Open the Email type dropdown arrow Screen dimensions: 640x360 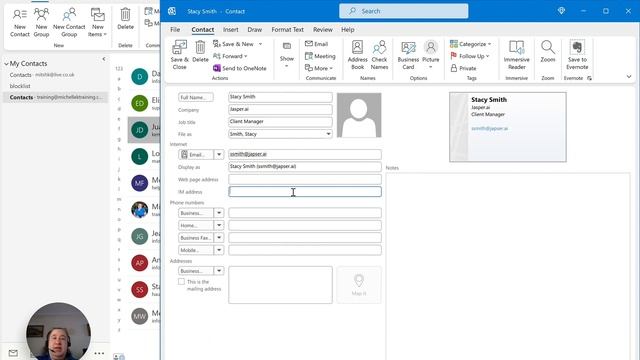pos(219,155)
